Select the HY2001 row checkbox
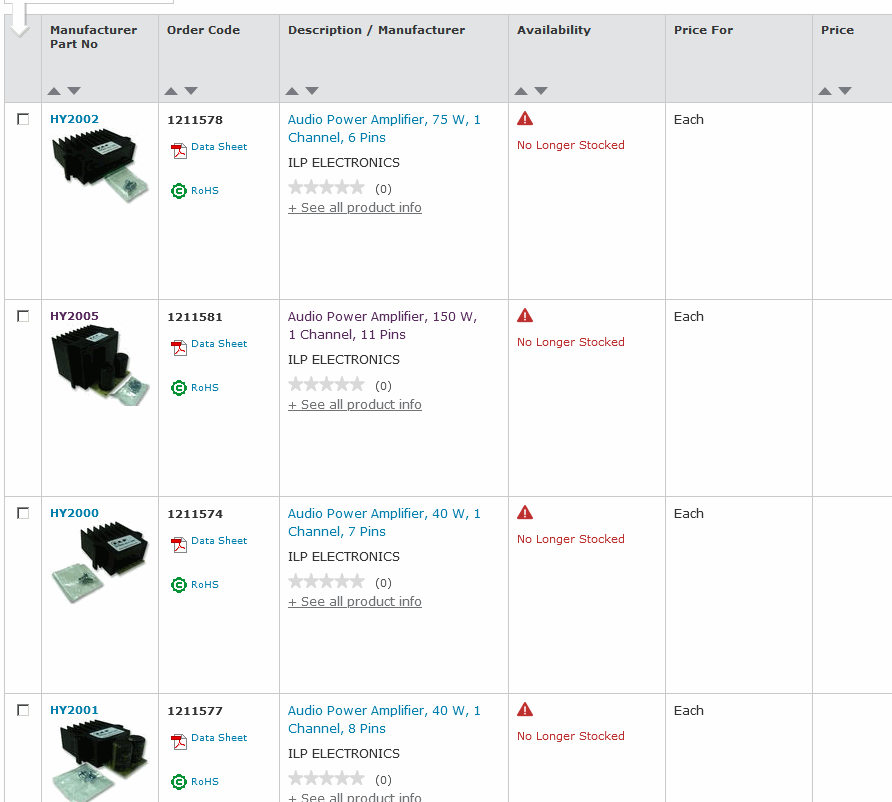892x802 pixels. (23, 710)
